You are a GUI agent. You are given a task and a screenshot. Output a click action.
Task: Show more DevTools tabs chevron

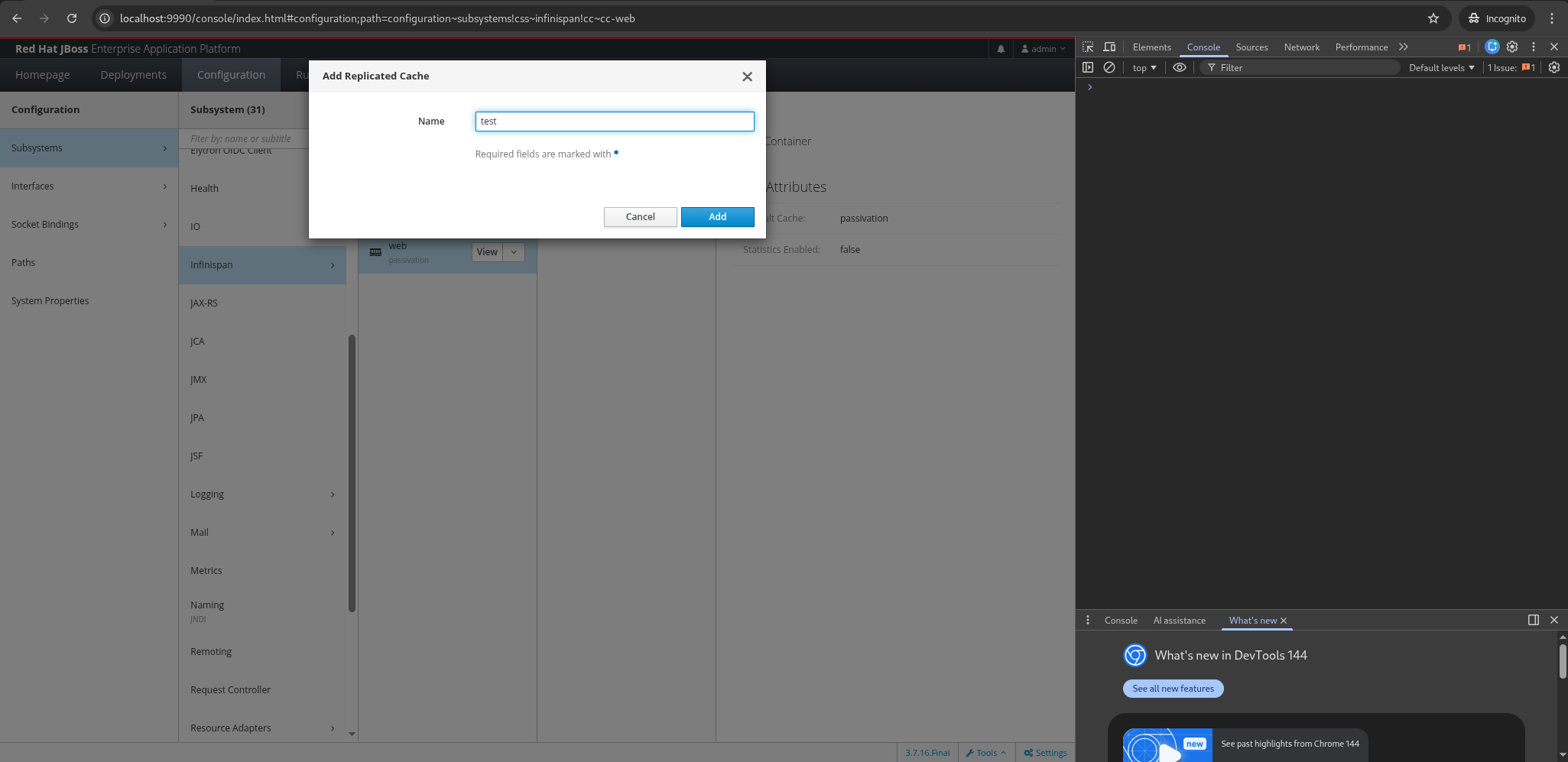(1404, 47)
